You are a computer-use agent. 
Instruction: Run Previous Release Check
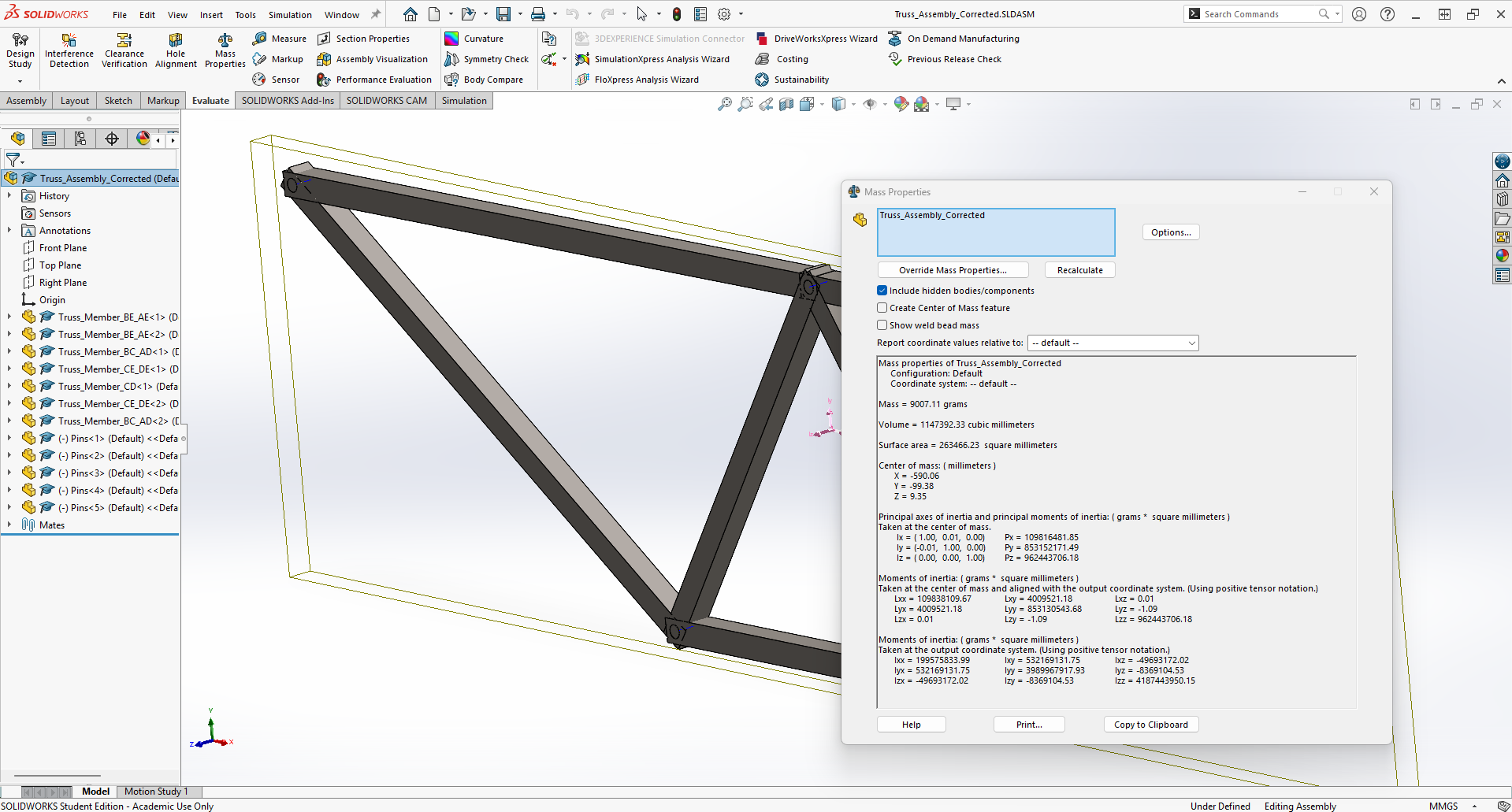tap(945, 59)
